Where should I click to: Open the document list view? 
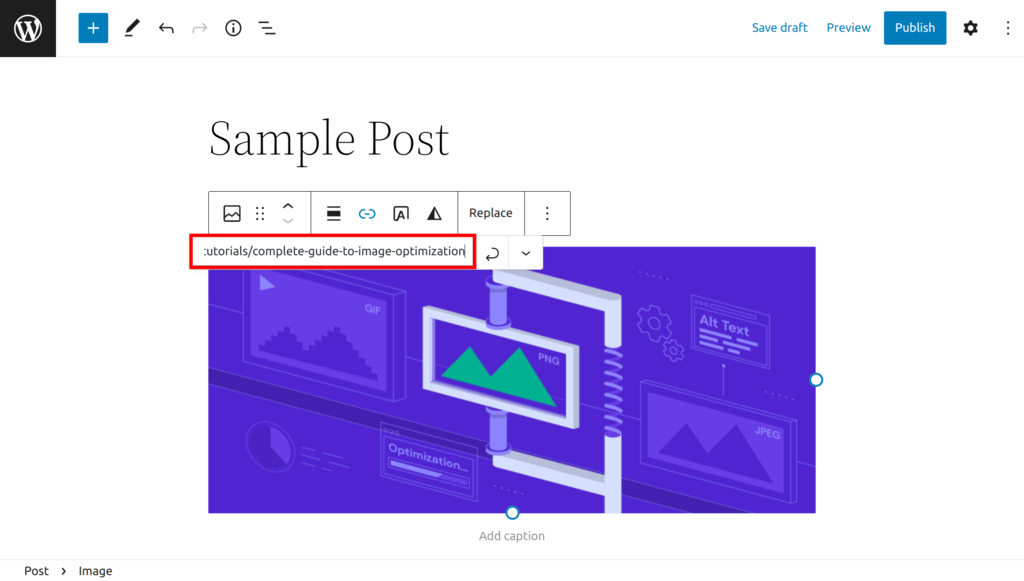click(266, 27)
